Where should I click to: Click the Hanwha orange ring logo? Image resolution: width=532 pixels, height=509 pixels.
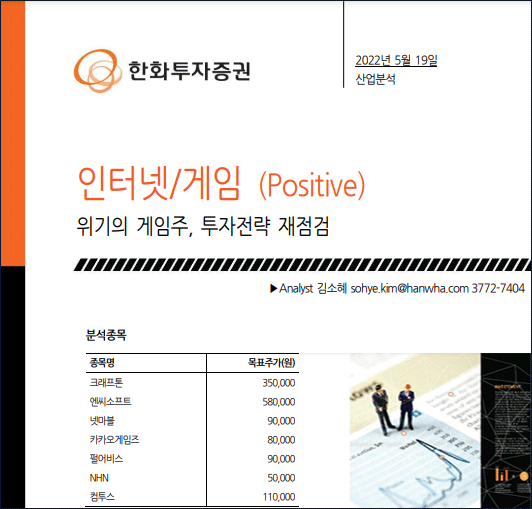[98, 71]
